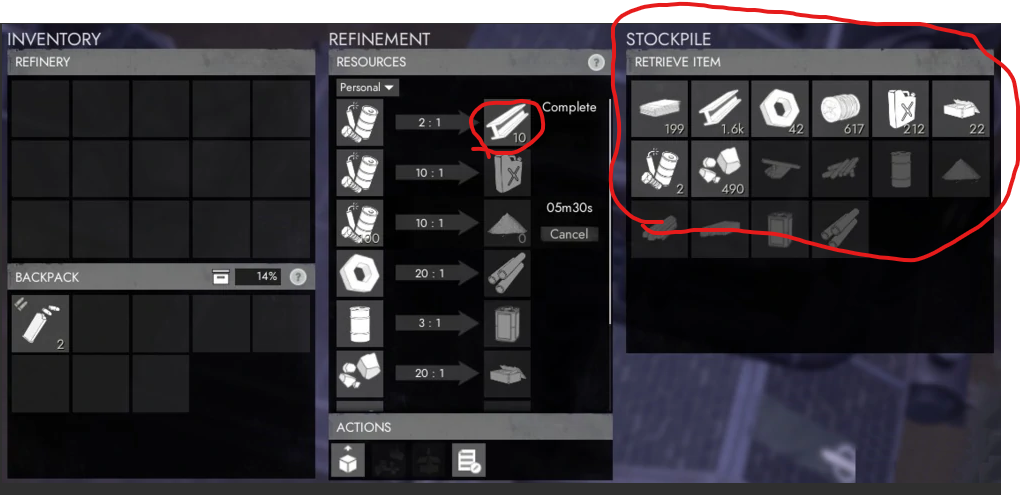Open the help icon in Resources header

[595, 62]
